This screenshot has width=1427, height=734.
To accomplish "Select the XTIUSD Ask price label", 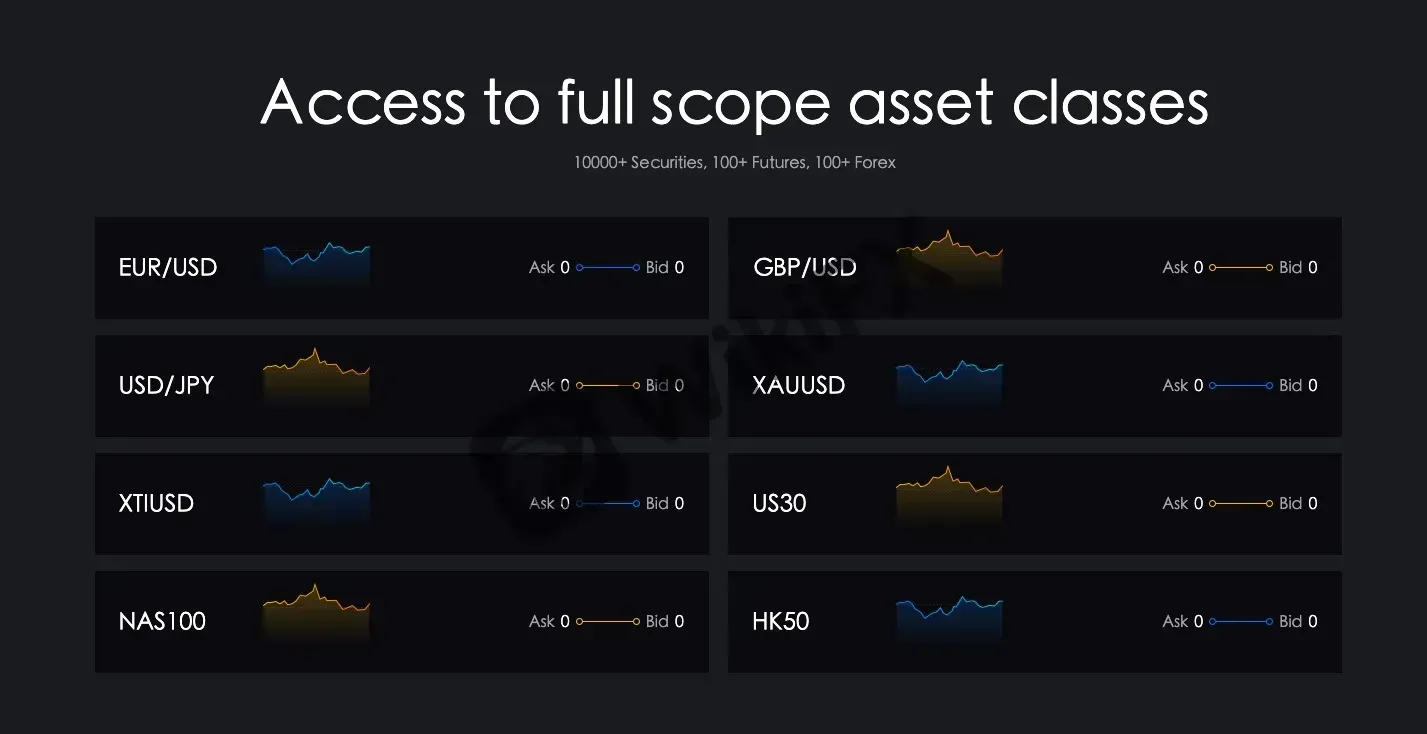I will point(549,503).
